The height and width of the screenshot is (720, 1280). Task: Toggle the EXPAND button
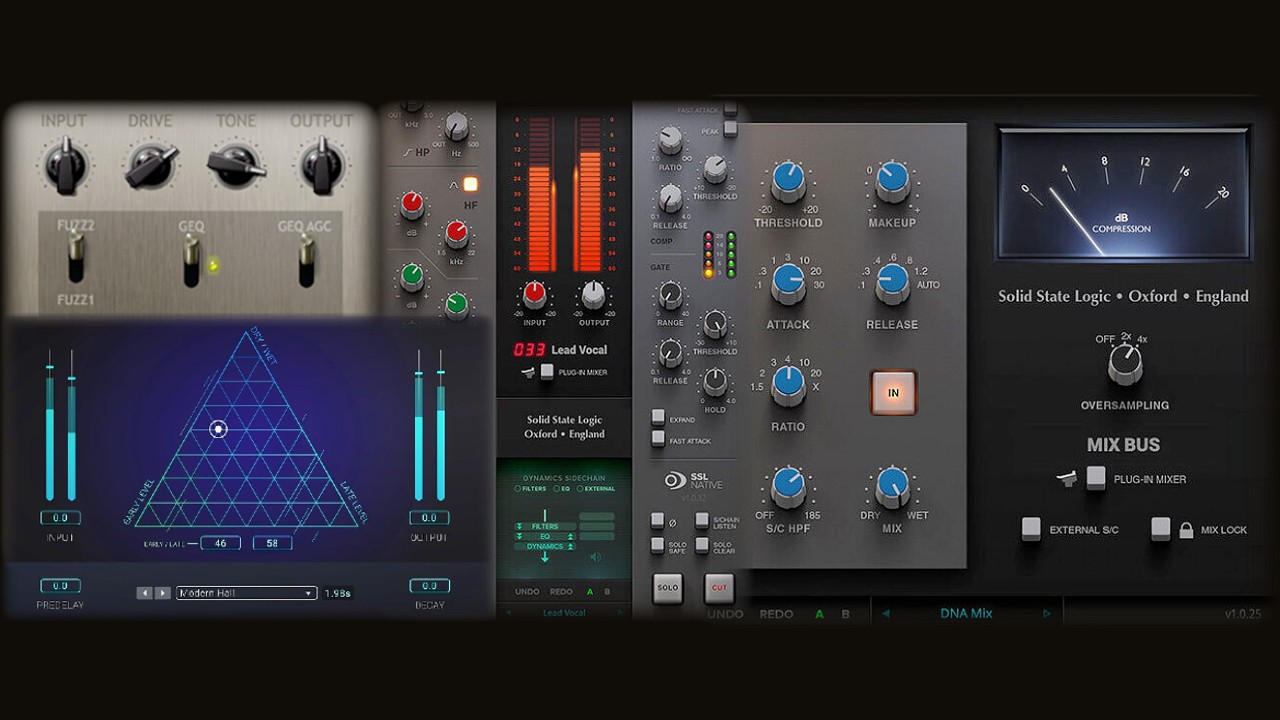(x=658, y=417)
